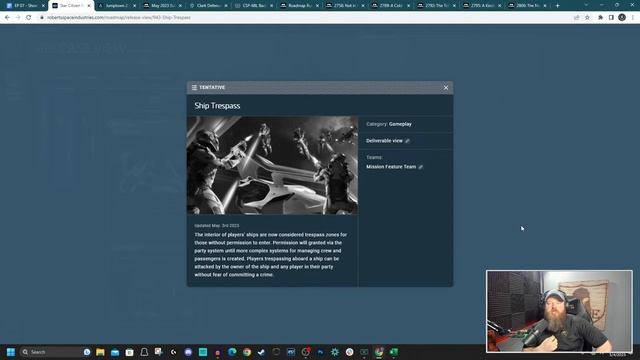
Task: Open the Deliverable view link
Action: tap(384, 141)
